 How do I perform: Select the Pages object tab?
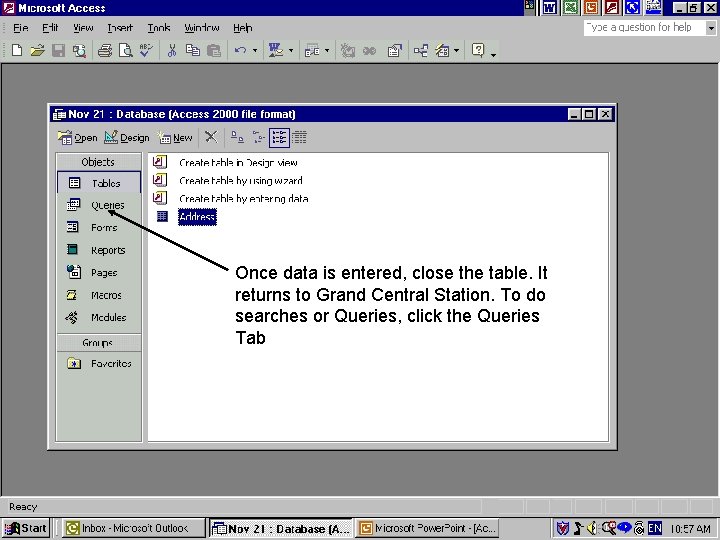tap(99, 272)
